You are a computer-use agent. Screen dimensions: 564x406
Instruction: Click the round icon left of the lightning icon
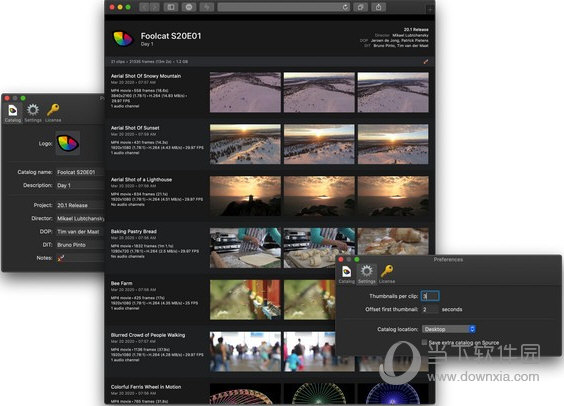(189, 7)
